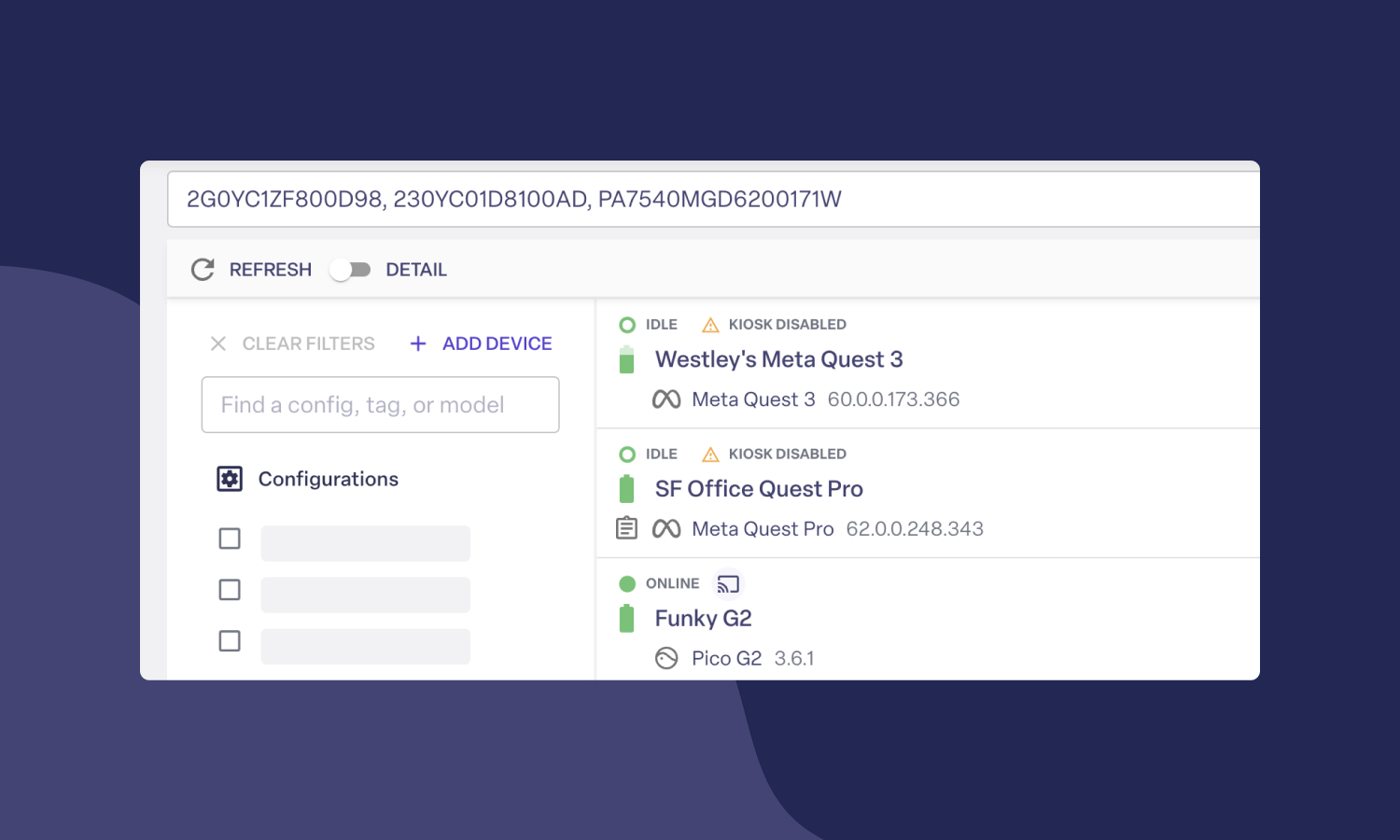Click clipboard notes icon on SF Office row

tap(627, 528)
